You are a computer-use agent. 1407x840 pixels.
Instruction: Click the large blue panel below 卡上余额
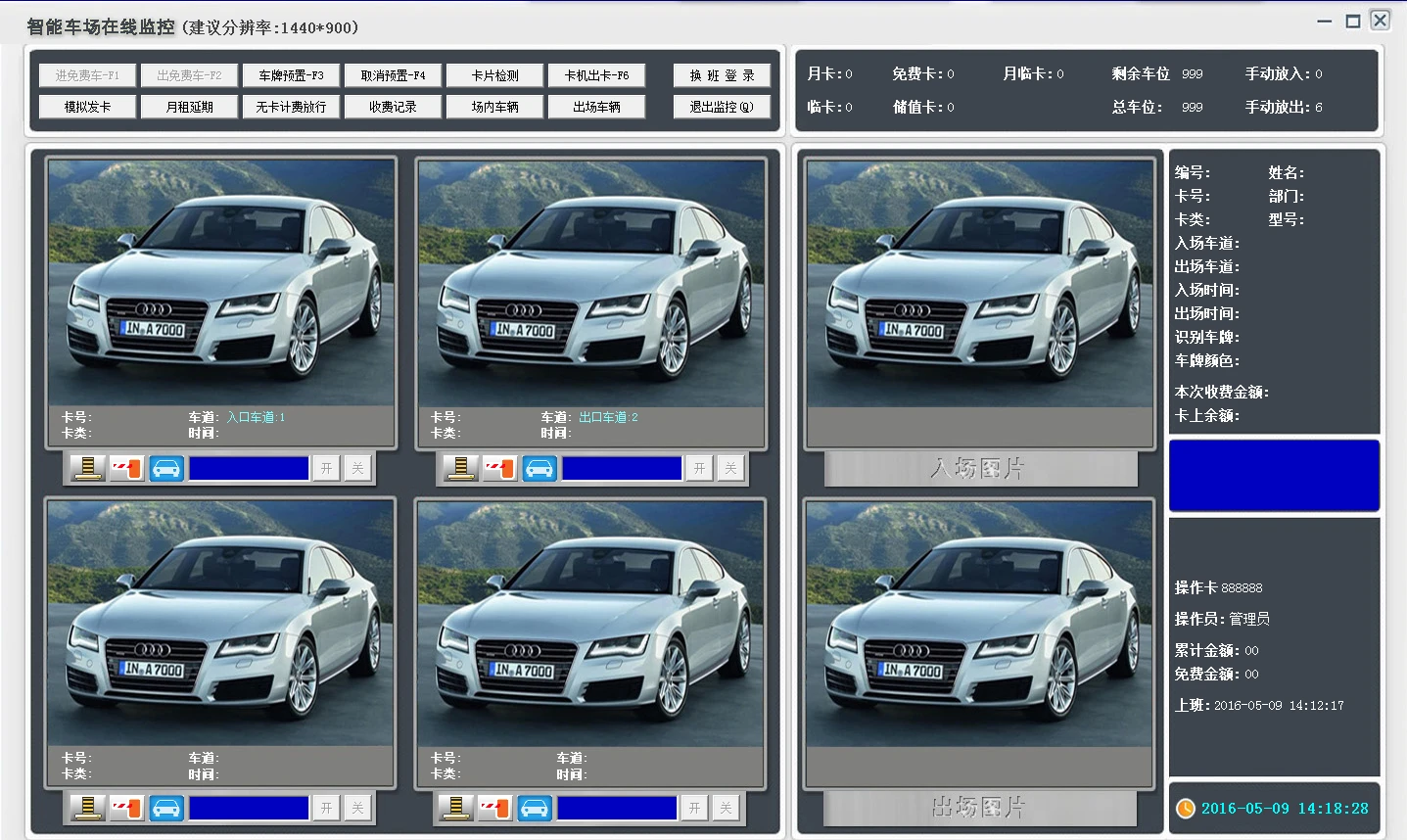(1274, 476)
